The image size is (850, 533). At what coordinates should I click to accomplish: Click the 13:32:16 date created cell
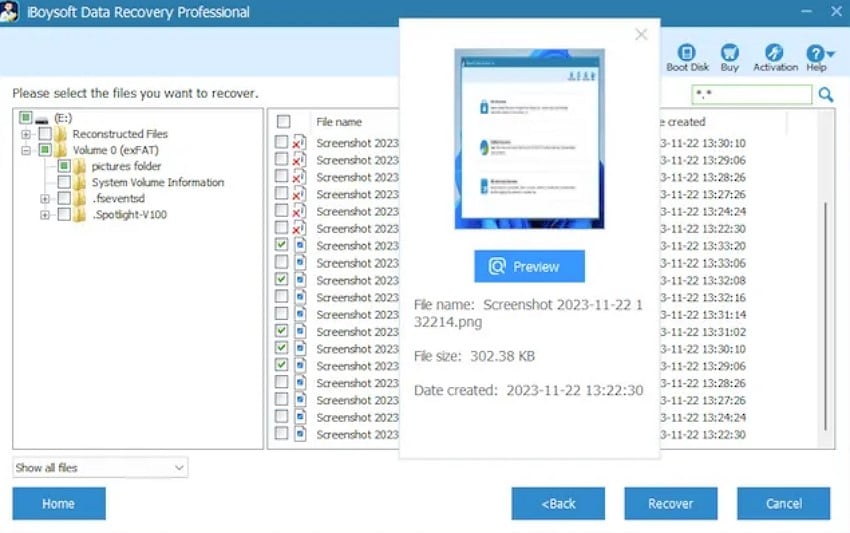[703, 297]
